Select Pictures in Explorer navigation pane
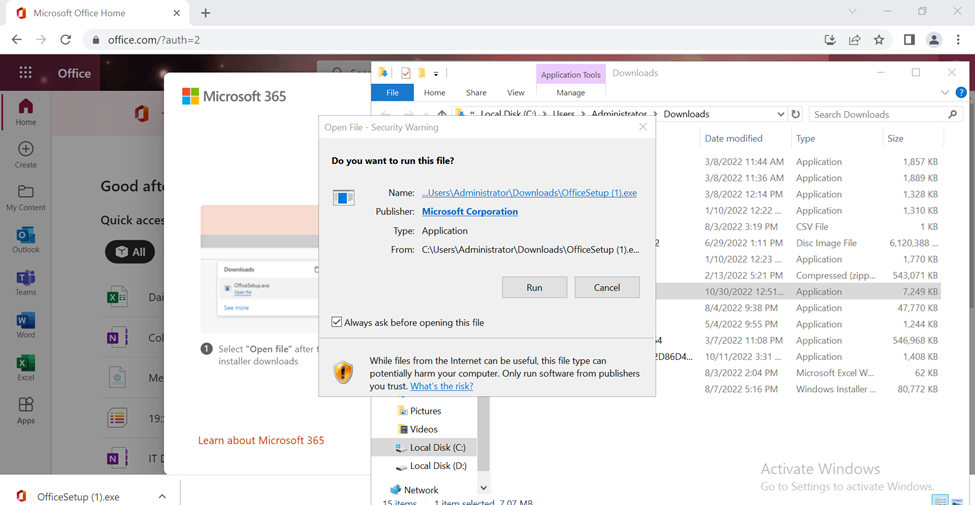This screenshot has width=975, height=505. [425, 411]
